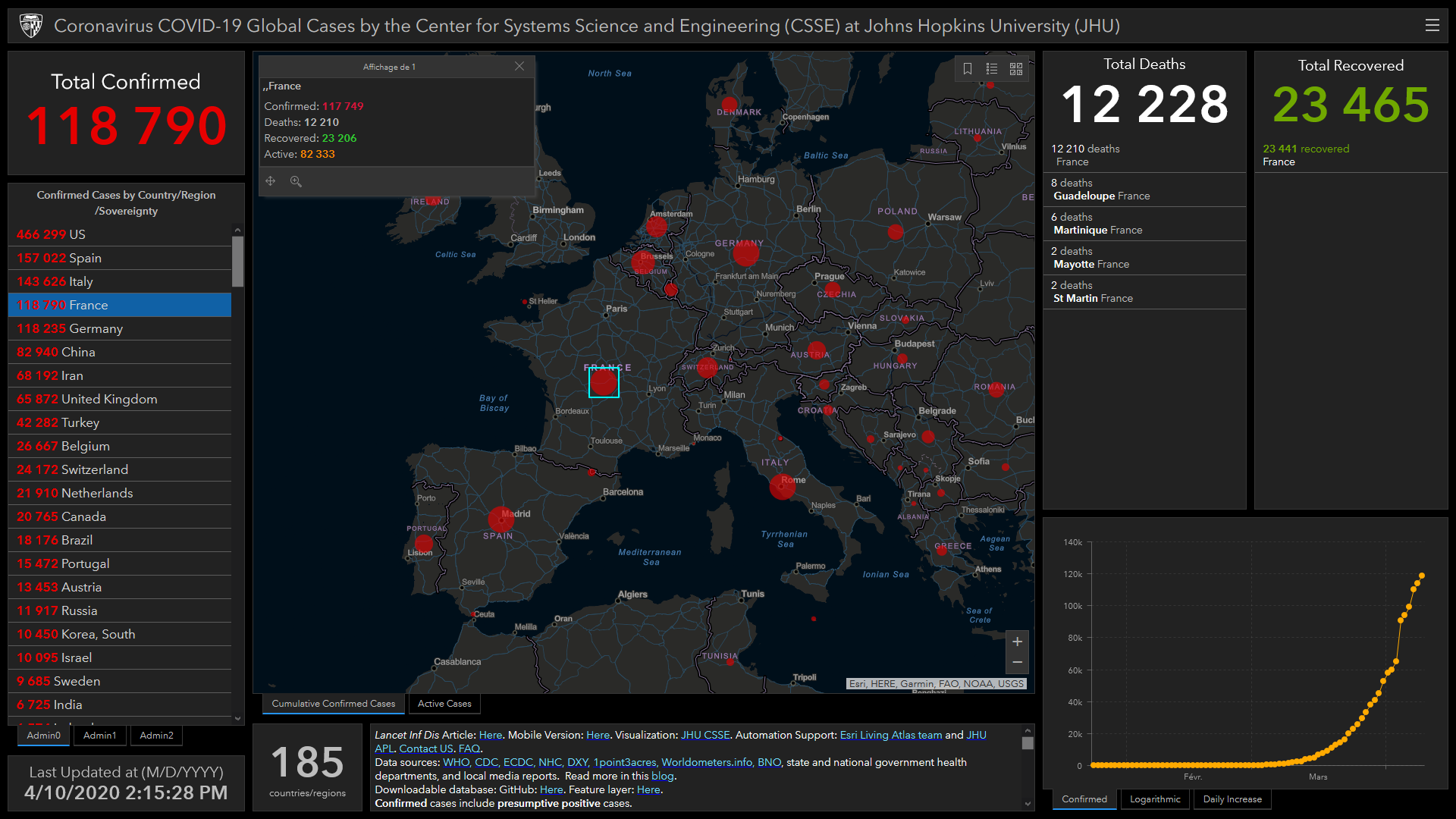The width and height of the screenshot is (1456, 819).
Task: Click the Martinique France deaths entry
Action: pyautogui.click(x=1144, y=224)
